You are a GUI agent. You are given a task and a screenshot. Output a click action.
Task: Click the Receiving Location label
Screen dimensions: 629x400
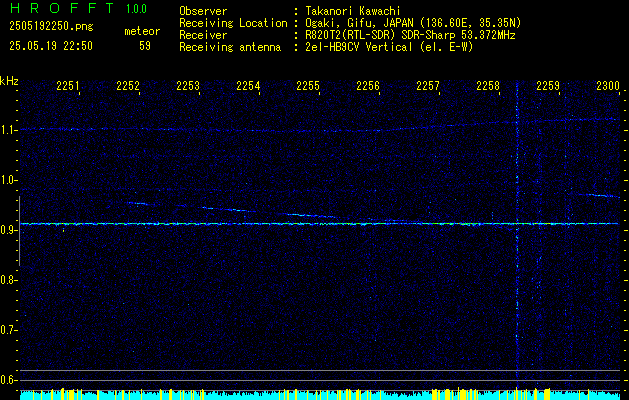click(233, 23)
